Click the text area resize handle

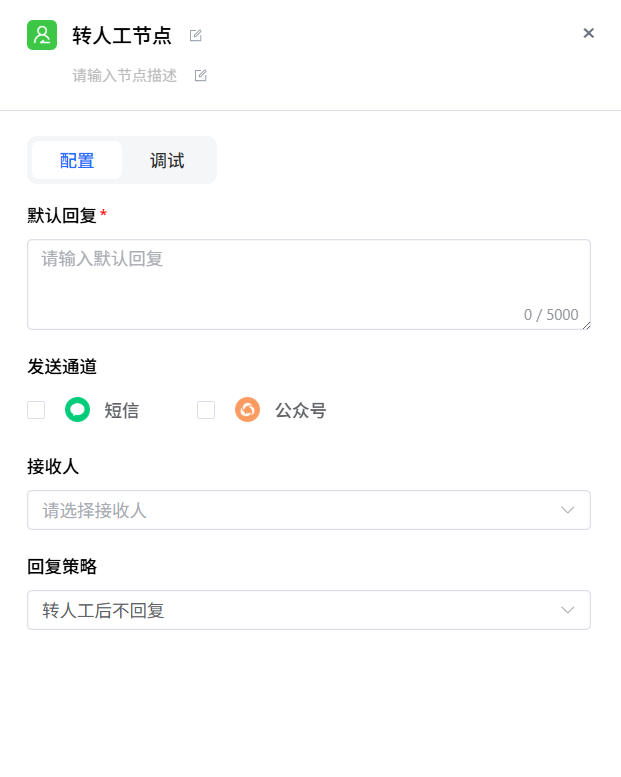[586, 325]
